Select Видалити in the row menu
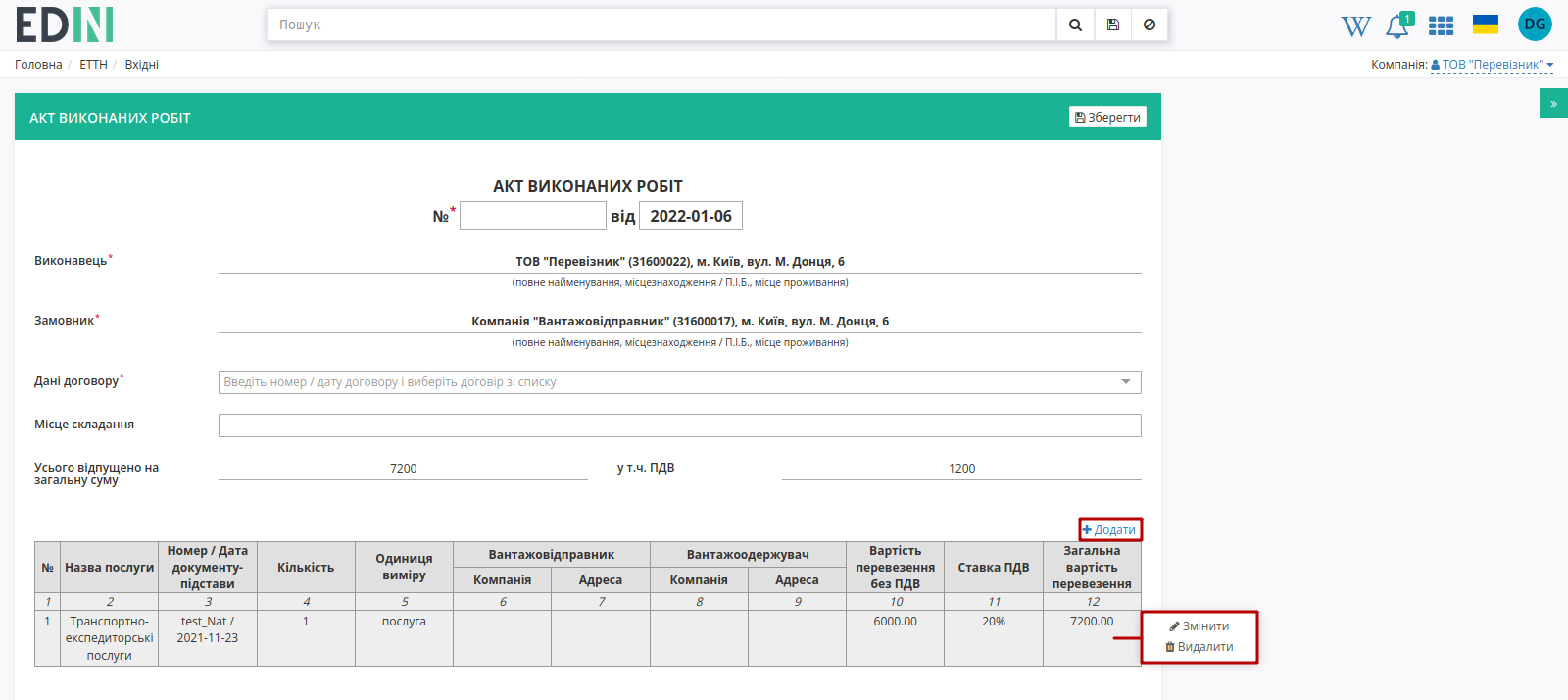The image size is (1568, 700). coord(1199,647)
